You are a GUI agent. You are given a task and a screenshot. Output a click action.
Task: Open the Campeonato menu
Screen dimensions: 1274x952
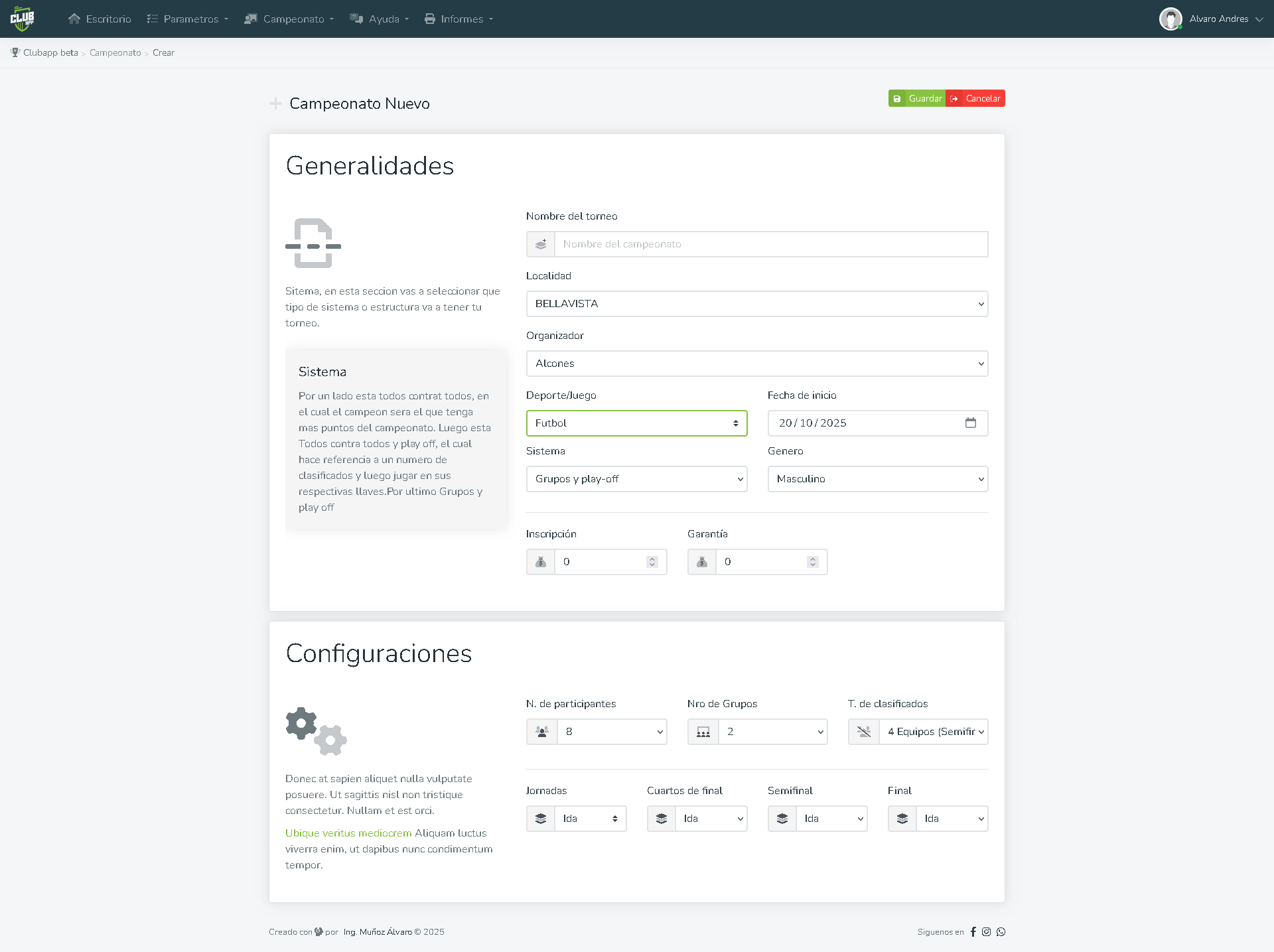pyautogui.click(x=289, y=19)
